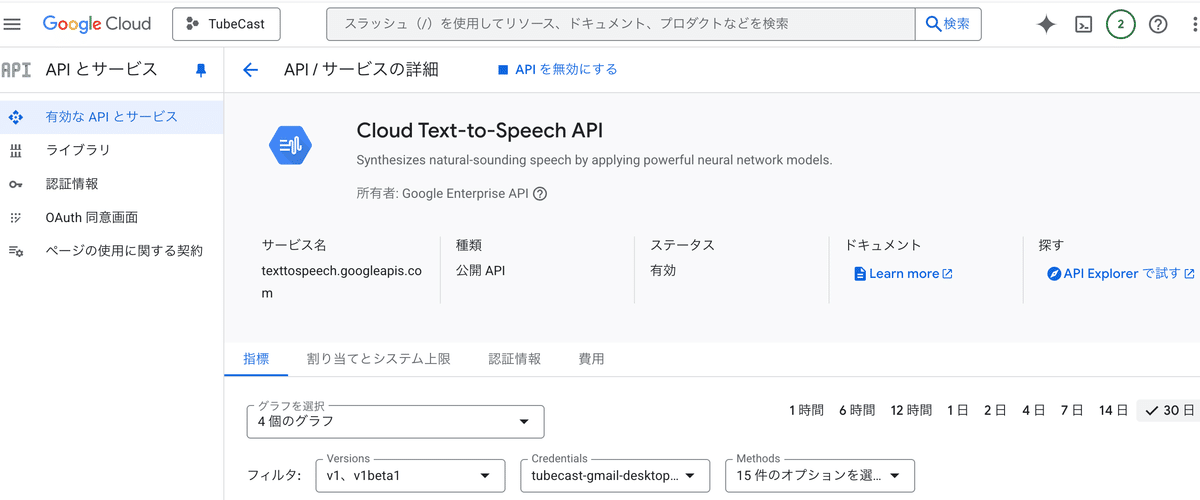Click the Cloud Text-to-Speech API title
The width and height of the screenshot is (1200, 500).
click(x=480, y=131)
